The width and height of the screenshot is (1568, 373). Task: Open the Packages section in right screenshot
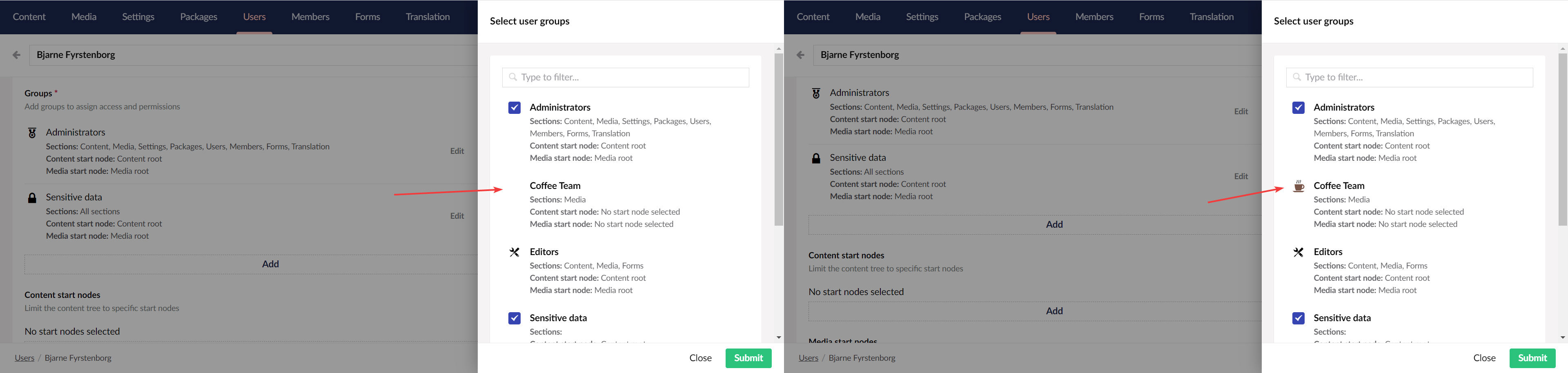pyautogui.click(x=982, y=17)
